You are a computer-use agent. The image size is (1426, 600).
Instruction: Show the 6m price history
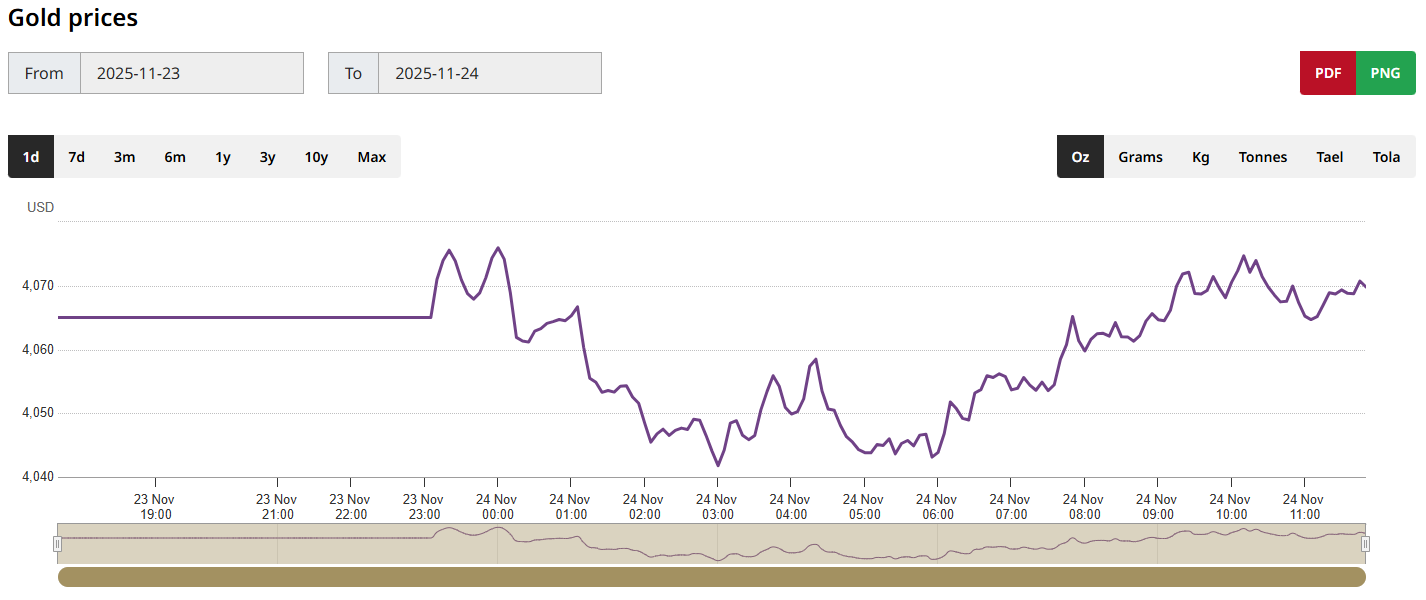175,157
